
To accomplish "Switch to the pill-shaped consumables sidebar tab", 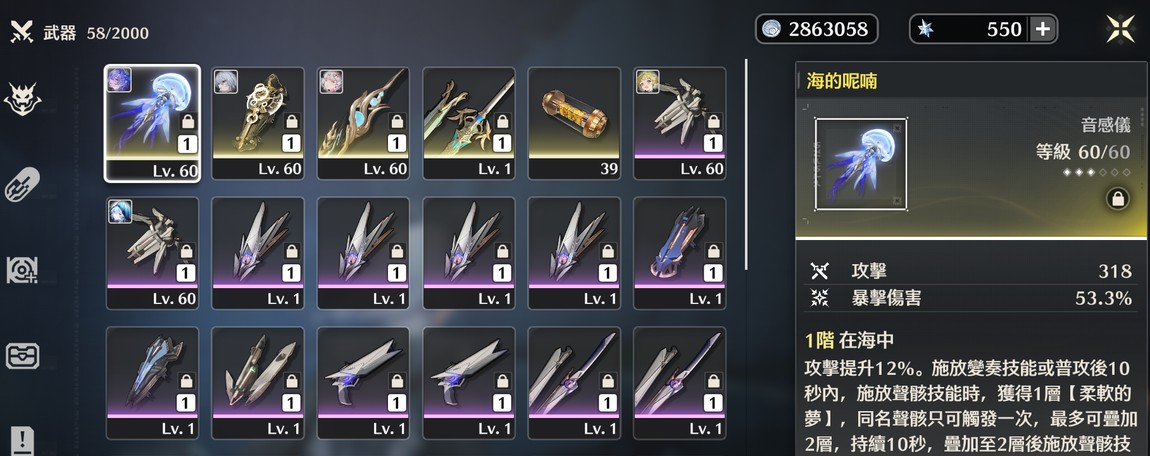I will point(22,184).
